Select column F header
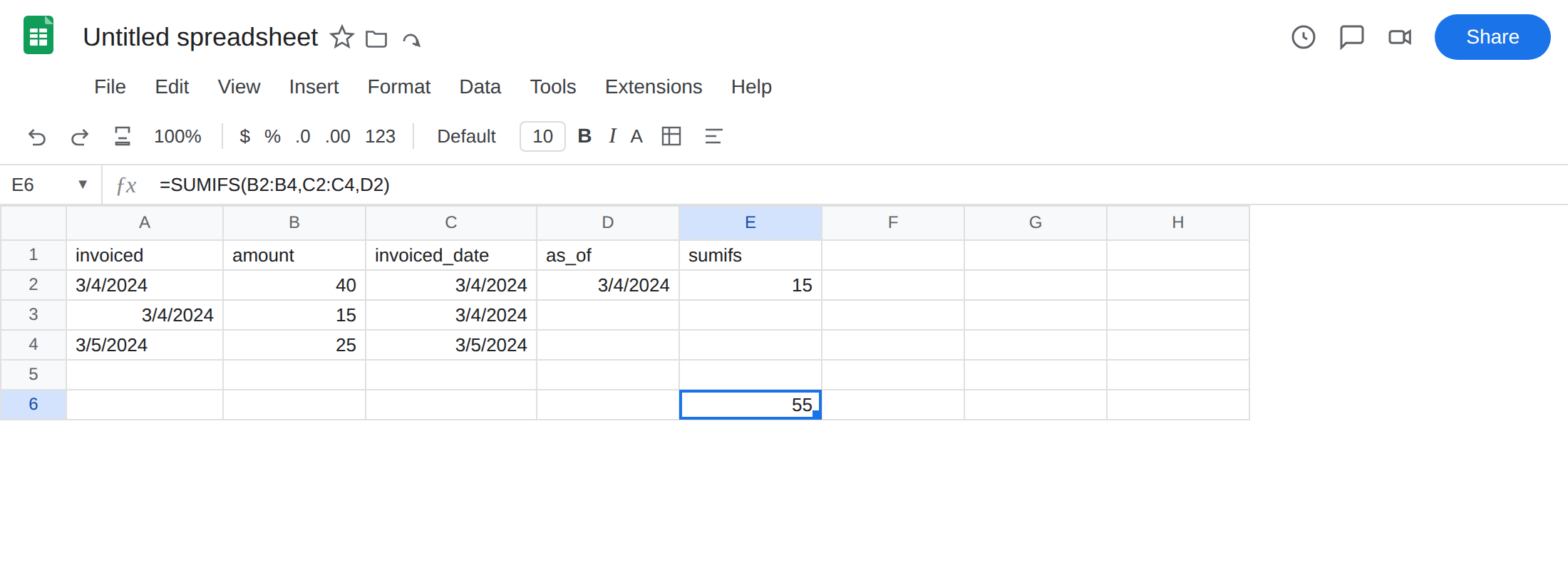 [893, 223]
